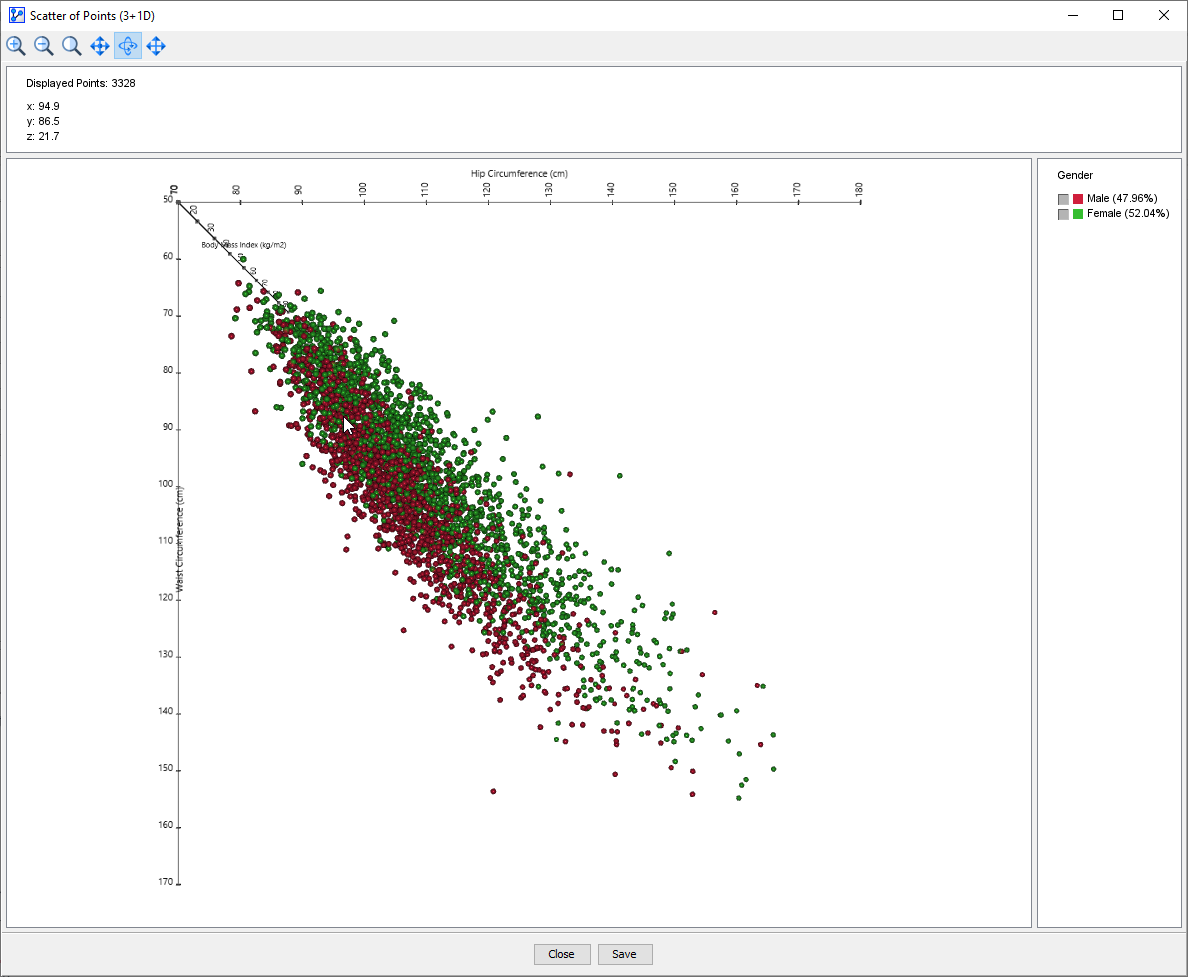Image resolution: width=1188 pixels, height=977 pixels.
Task: Close the window with the title bar X
Action: [x=1163, y=15]
